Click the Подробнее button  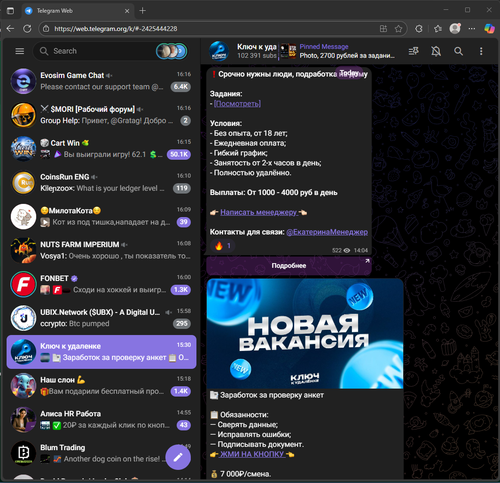click(289, 266)
